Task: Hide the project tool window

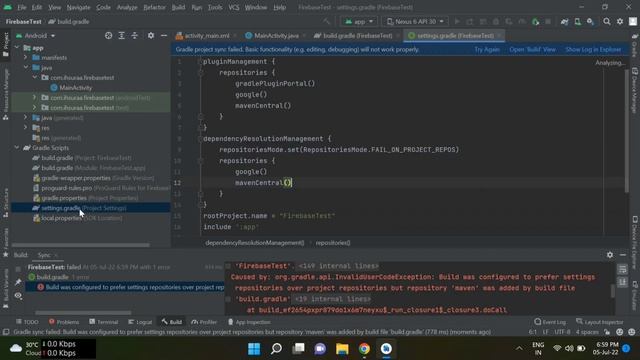Action: tap(164, 36)
